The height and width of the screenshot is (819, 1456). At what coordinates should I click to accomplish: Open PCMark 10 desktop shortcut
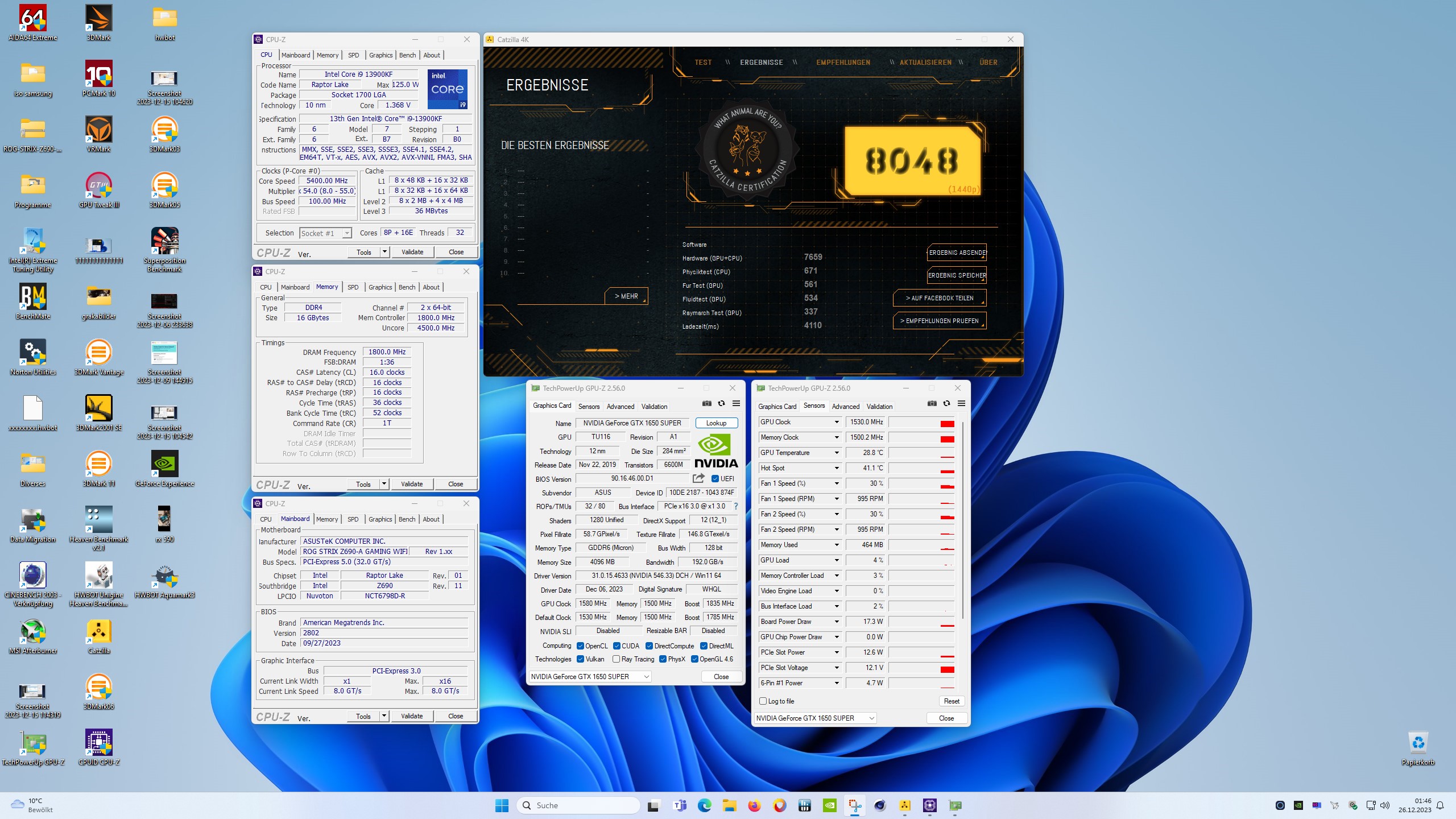98,79
